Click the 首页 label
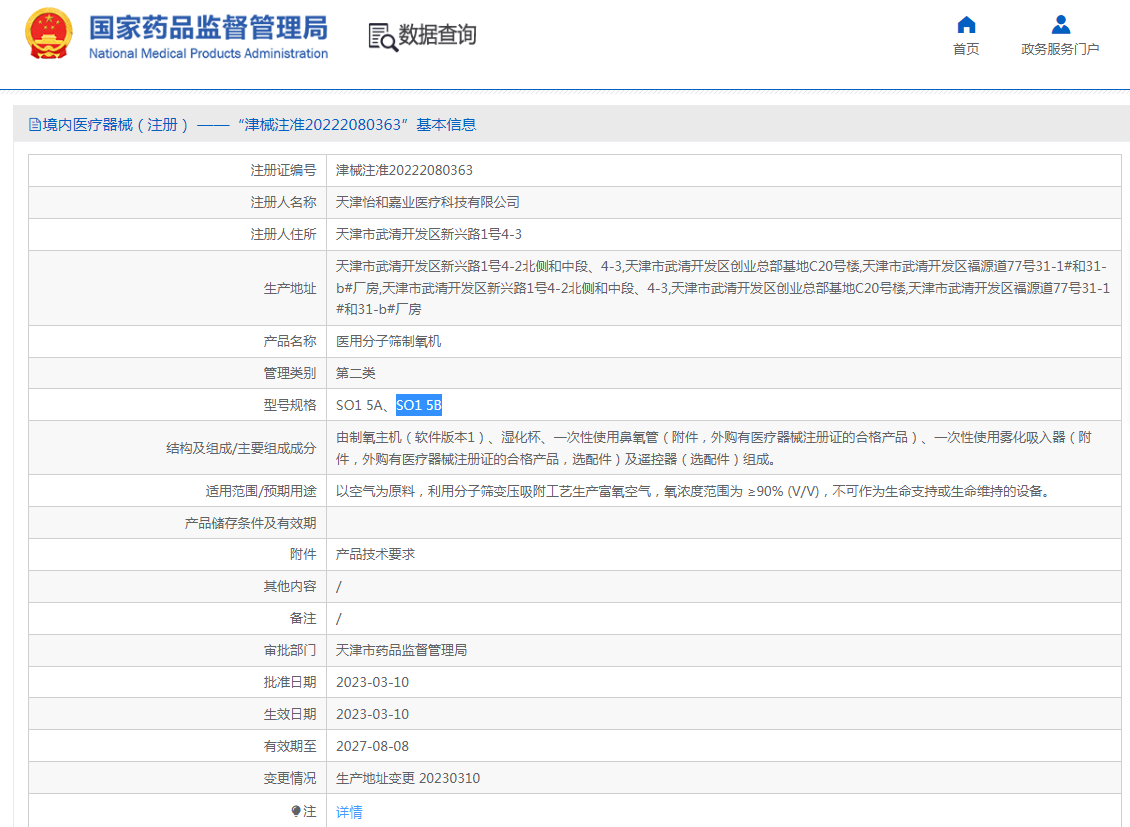This screenshot has height=827, width=1130. click(966, 49)
